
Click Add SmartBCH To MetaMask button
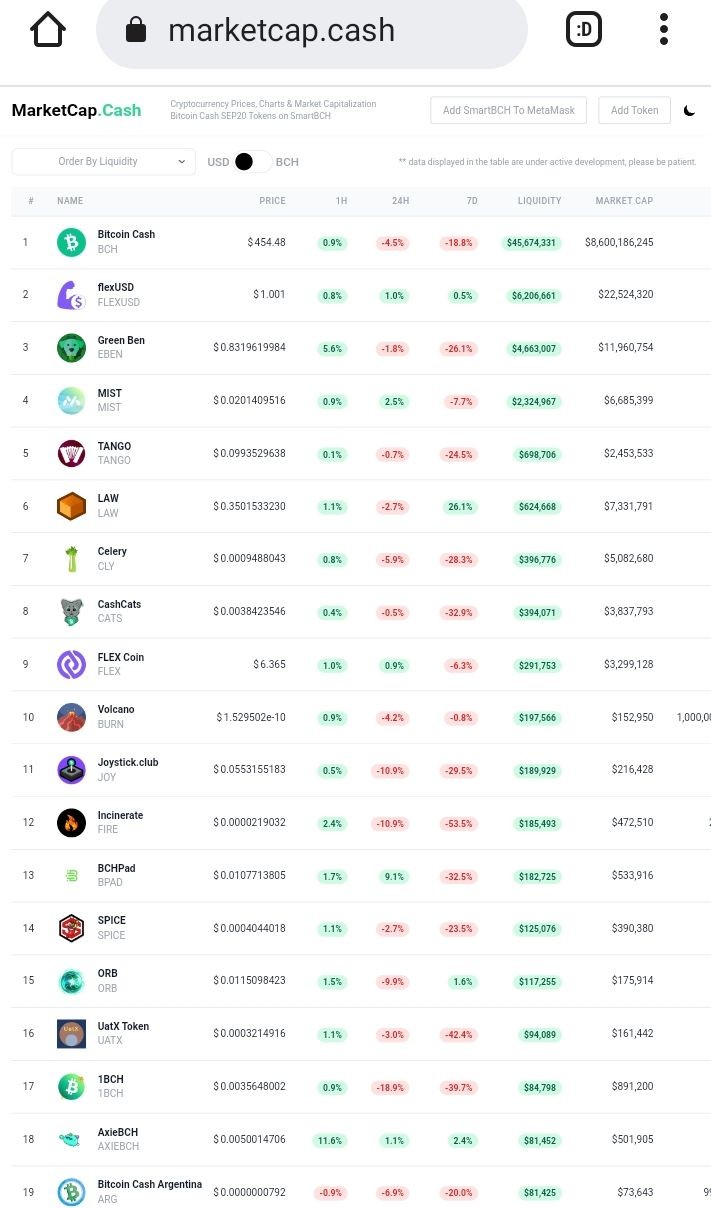click(509, 110)
